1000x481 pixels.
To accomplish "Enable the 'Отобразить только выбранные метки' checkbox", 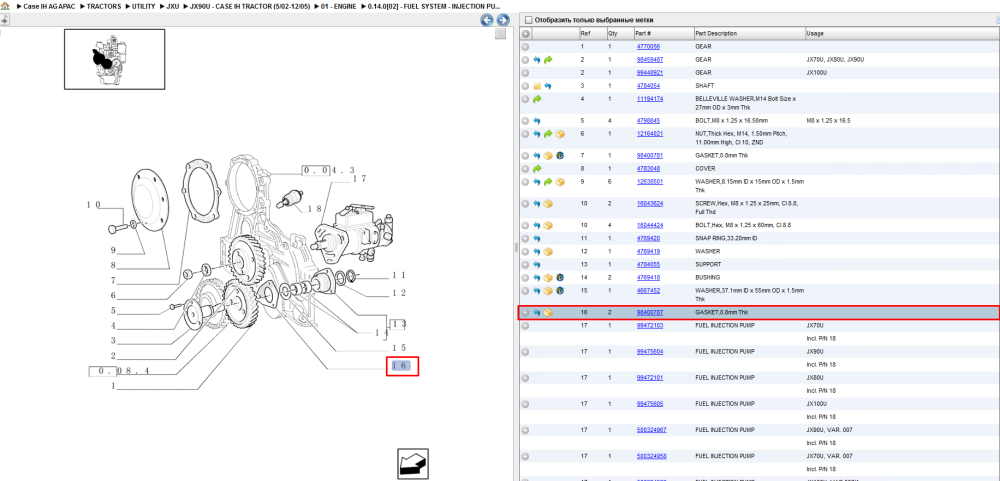I will point(527,20).
